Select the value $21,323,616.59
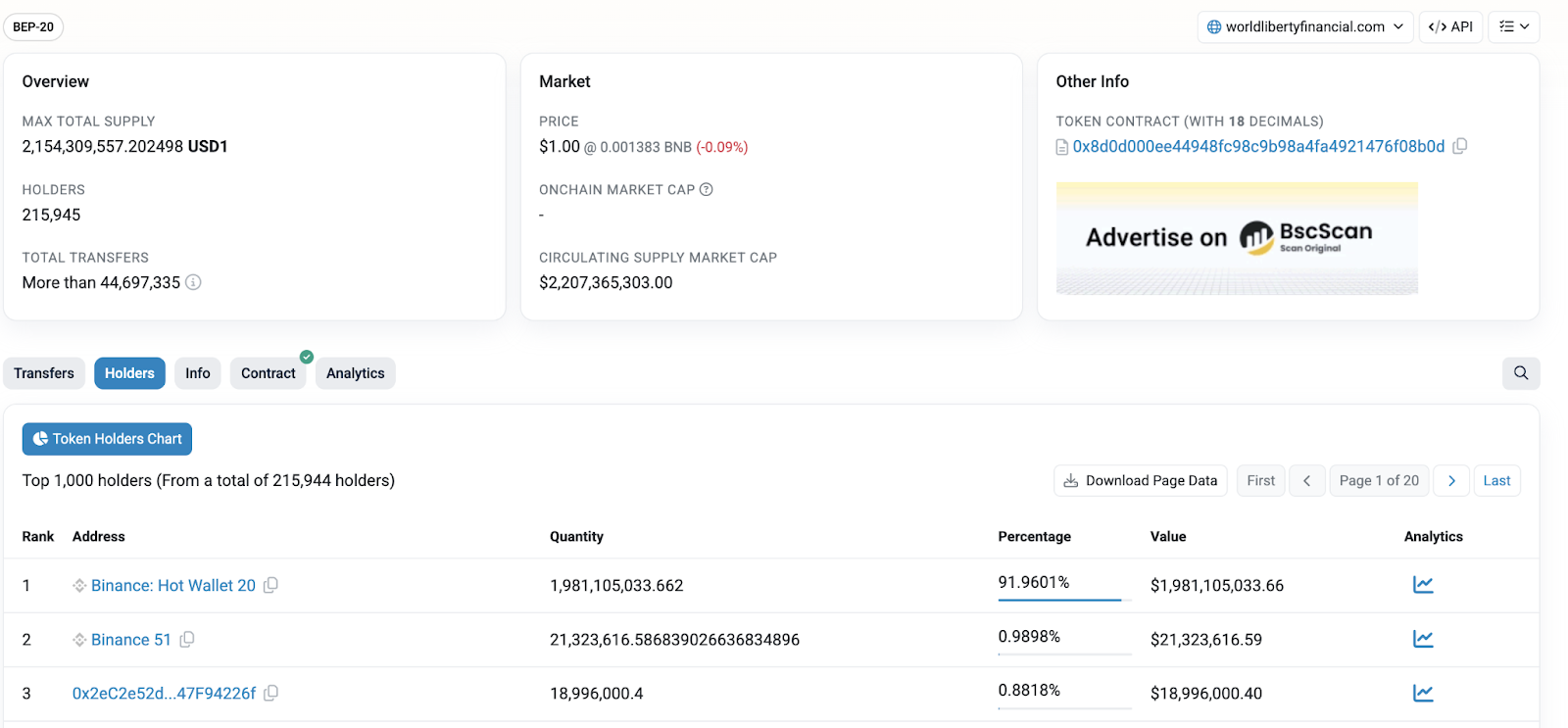Image resolution: width=1568 pixels, height=728 pixels. [x=1206, y=639]
